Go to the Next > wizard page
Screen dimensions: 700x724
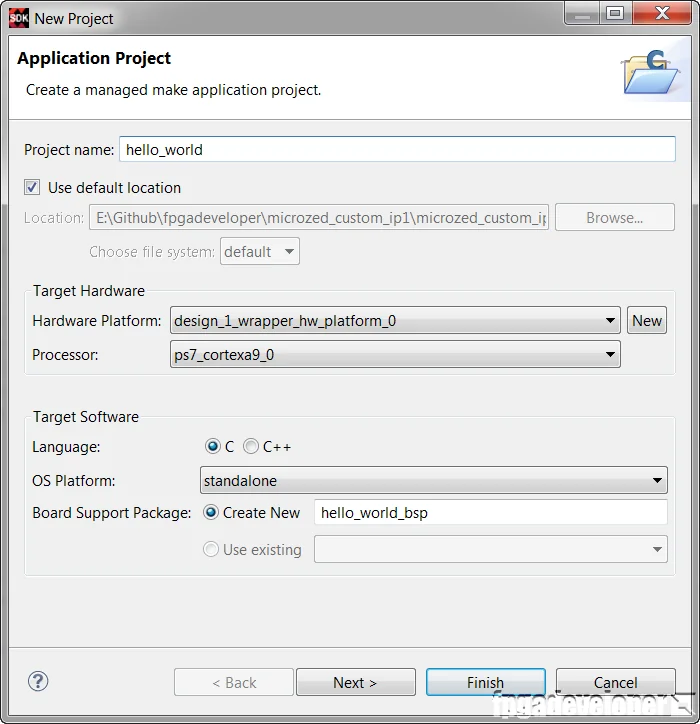click(356, 682)
